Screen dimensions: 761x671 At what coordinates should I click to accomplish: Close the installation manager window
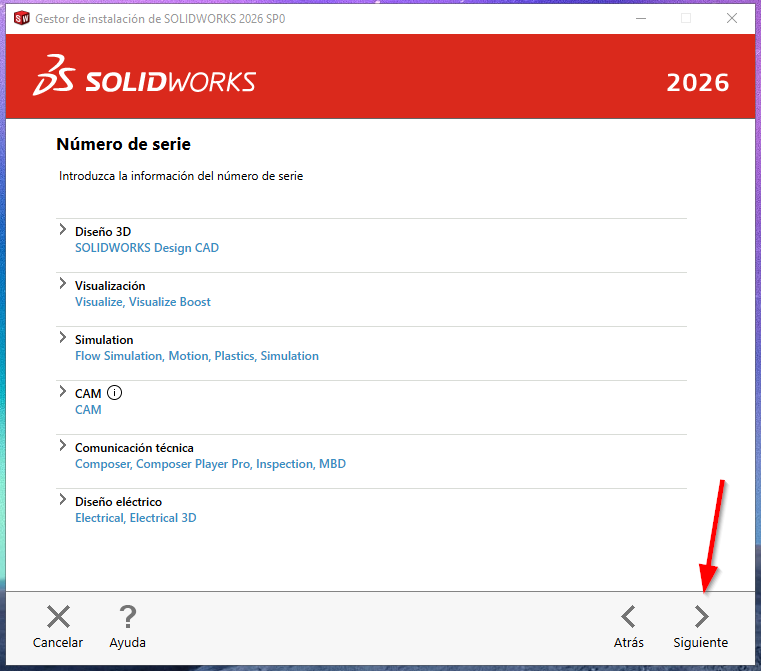(x=732, y=18)
